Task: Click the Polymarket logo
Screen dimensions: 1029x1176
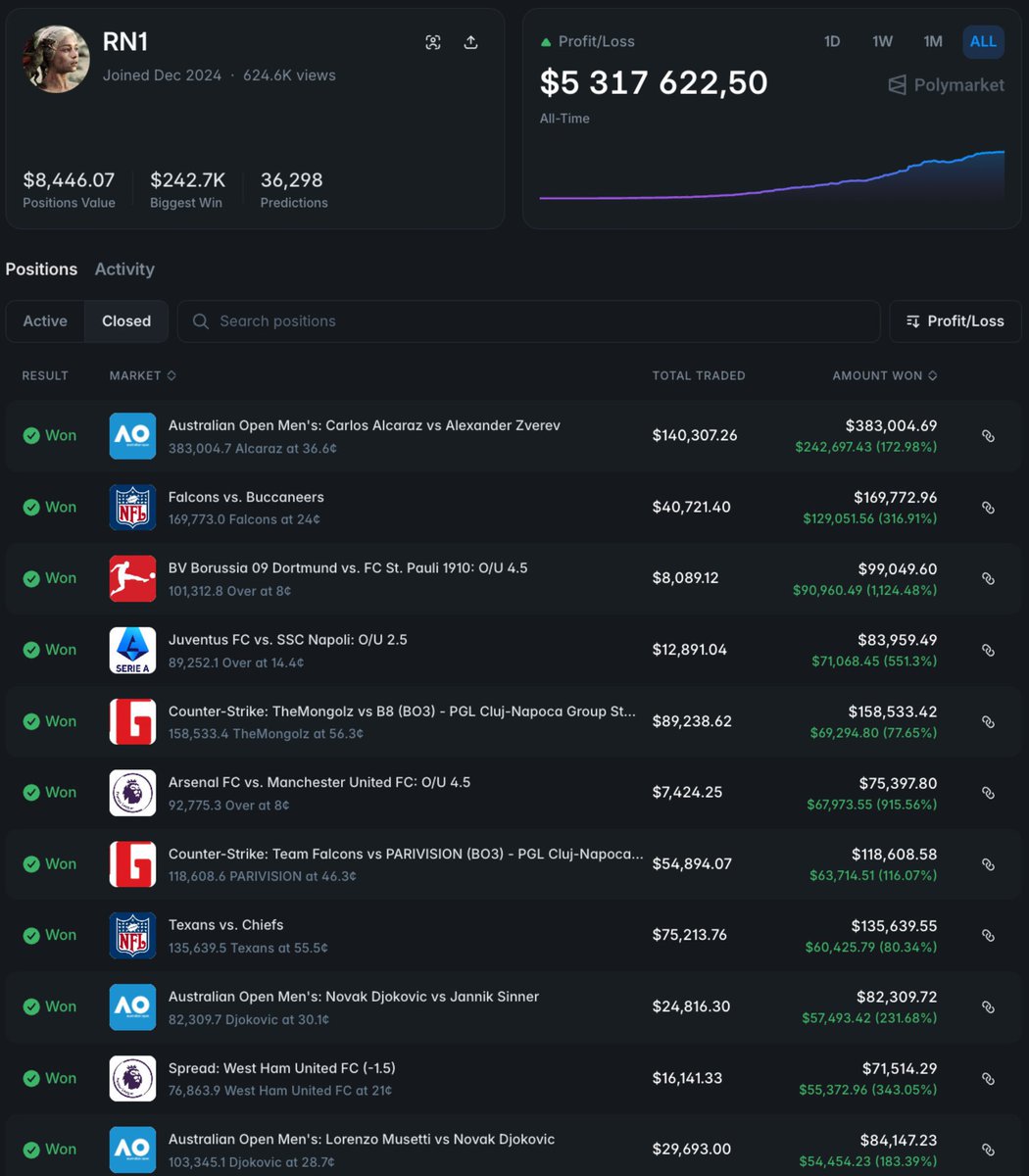Action: coord(946,85)
